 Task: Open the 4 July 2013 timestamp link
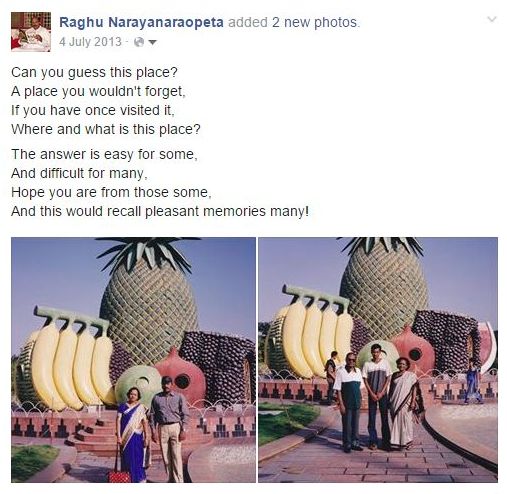[90, 42]
